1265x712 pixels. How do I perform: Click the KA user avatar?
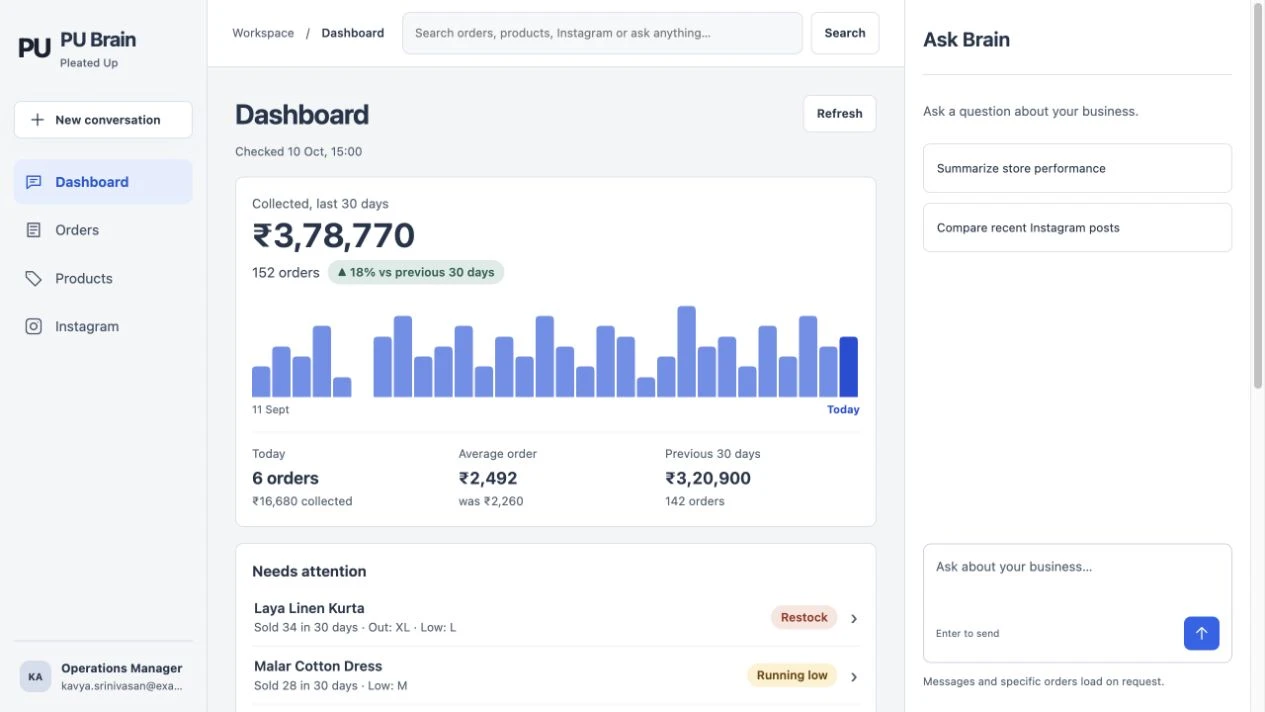tap(35, 677)
